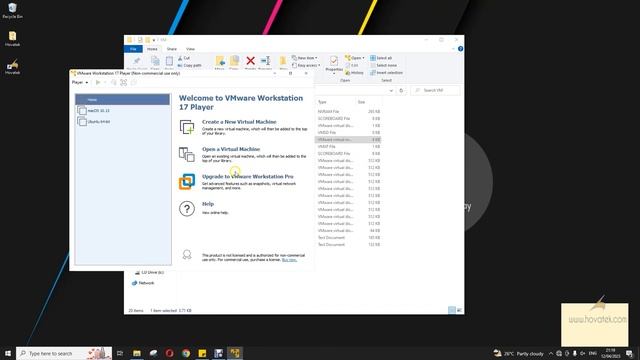
Task: Click the Properties icon in Explorer ribbon
Action: pos(334,61)
